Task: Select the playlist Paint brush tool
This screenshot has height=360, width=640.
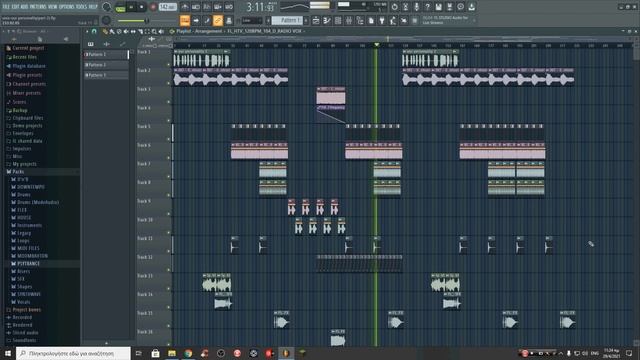Action: [x=112, y=31]
